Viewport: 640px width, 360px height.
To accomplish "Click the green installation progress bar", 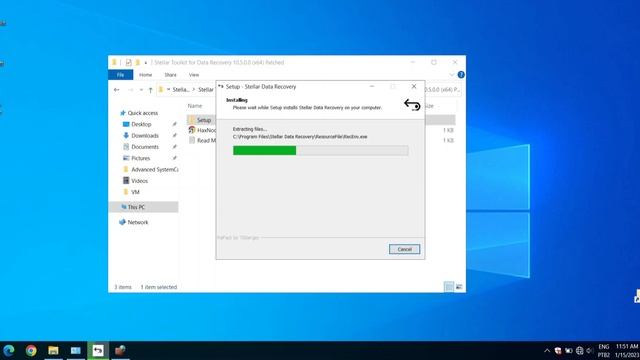I will (320, 151).
